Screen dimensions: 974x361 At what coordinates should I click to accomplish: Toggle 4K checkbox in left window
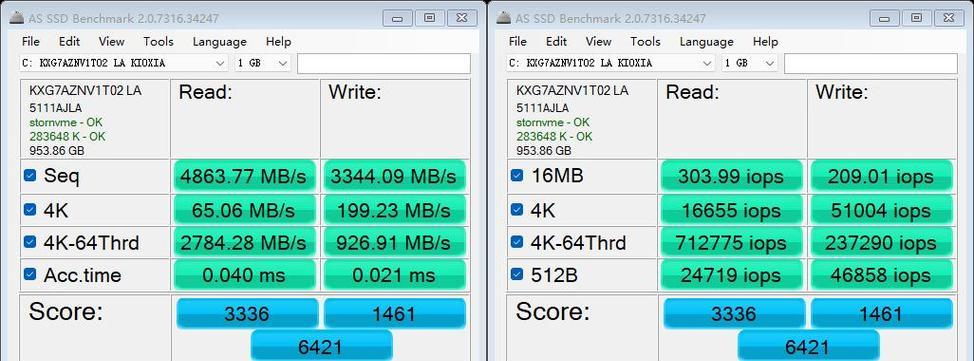click(x=30, y=209)
